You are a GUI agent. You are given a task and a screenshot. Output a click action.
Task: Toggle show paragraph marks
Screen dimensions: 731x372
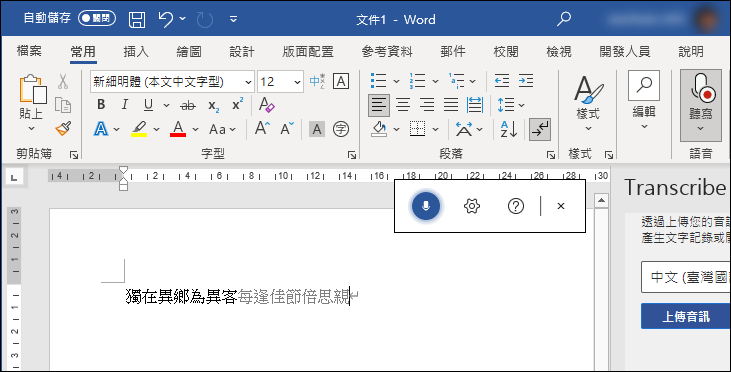(x=540, y=129)
